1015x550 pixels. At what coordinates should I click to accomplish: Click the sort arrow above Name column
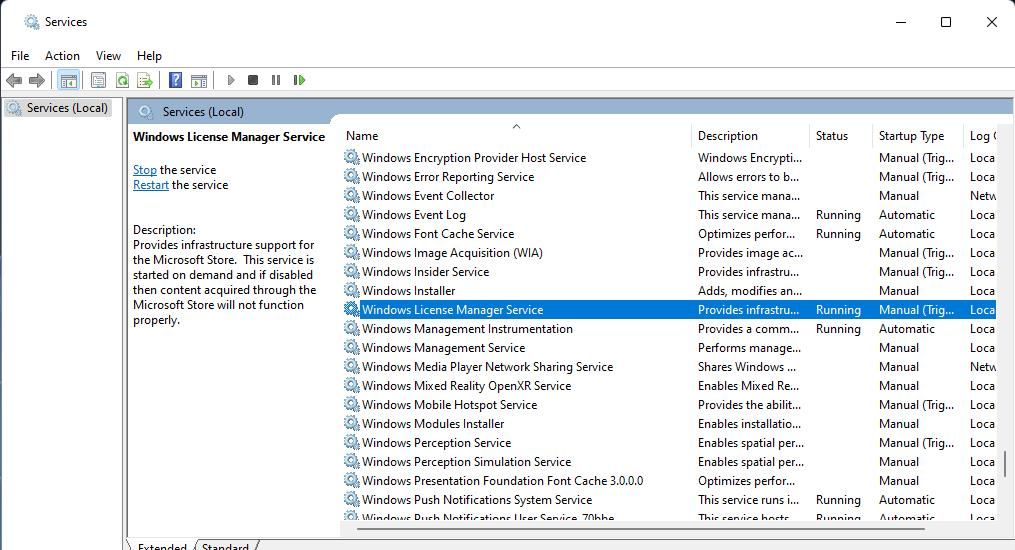click(516, 126)
